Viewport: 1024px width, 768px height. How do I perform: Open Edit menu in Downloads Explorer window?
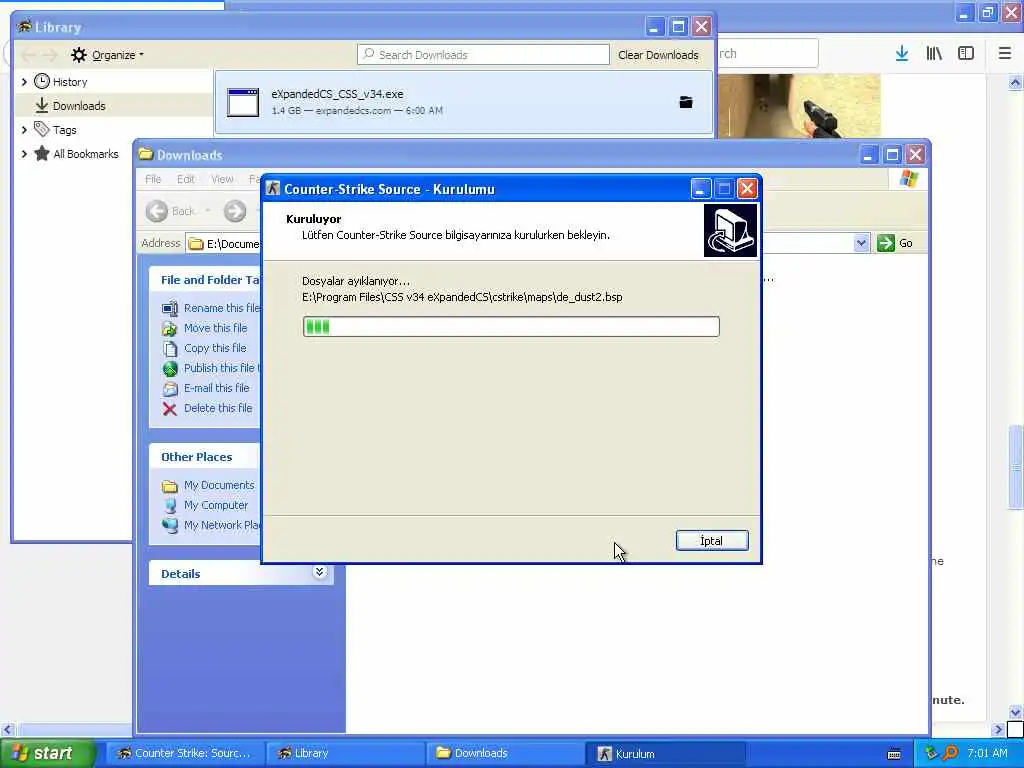pos(185,179)
